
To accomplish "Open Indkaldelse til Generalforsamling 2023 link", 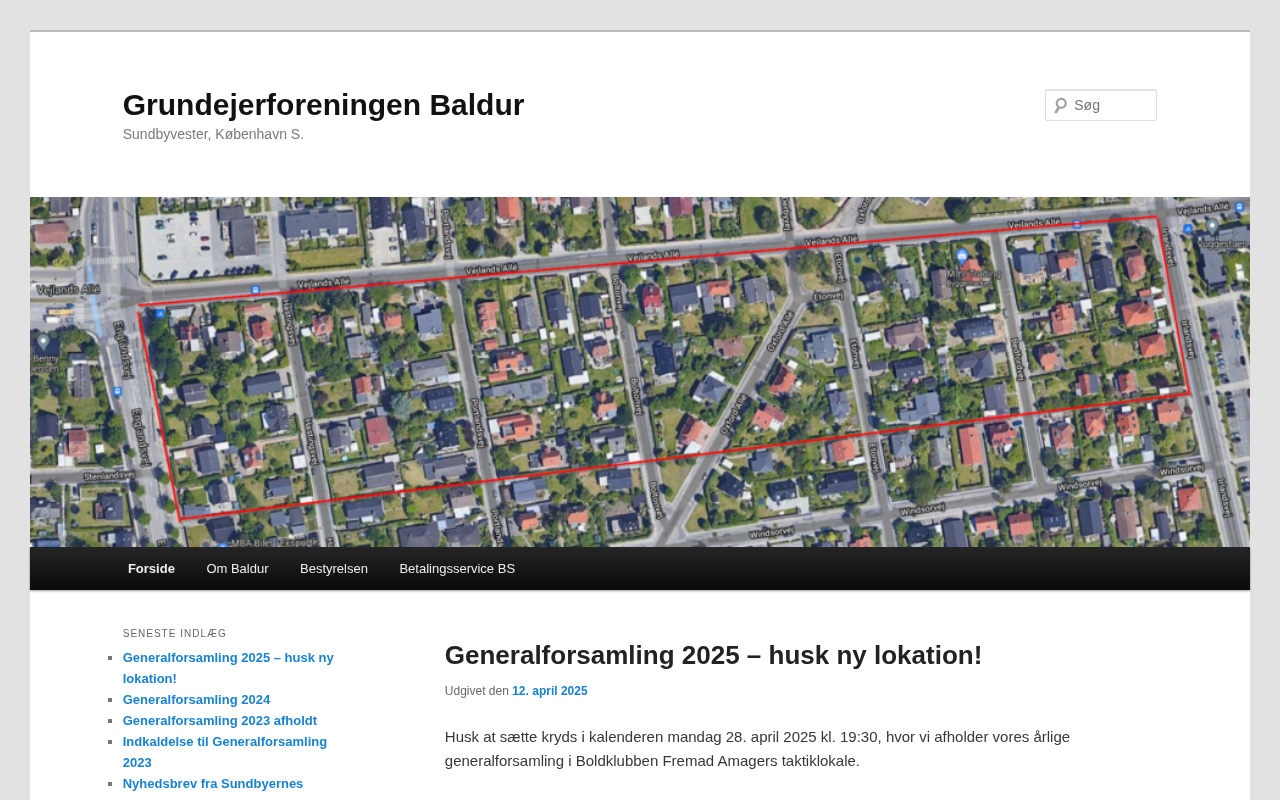I will tap(225, 752).
